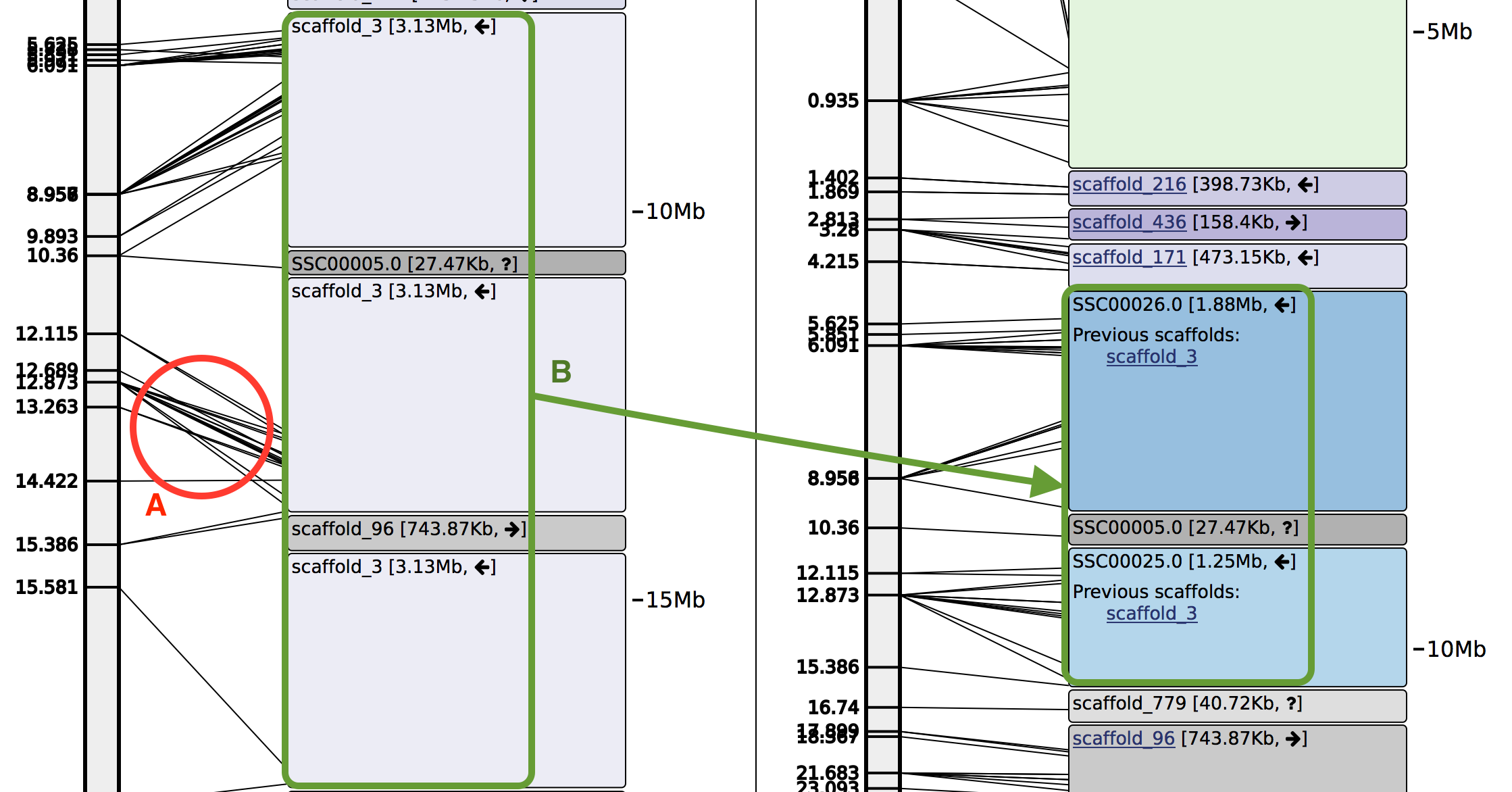Viewport: 1512px width, 792px height.
Task: Select the 0.935 marker label
Action: tap(833, 101)
